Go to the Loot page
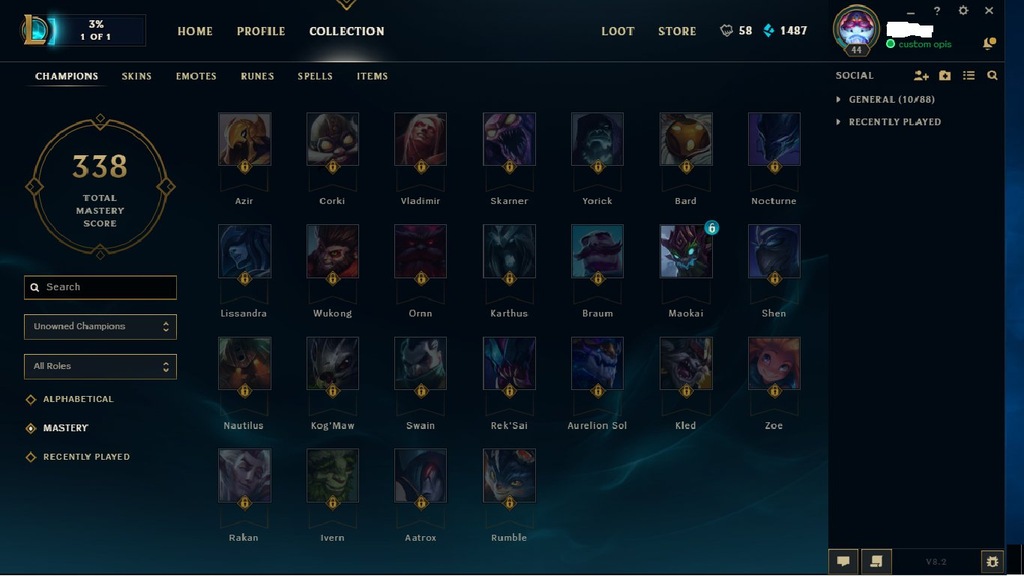 click(x=618, y=31)
